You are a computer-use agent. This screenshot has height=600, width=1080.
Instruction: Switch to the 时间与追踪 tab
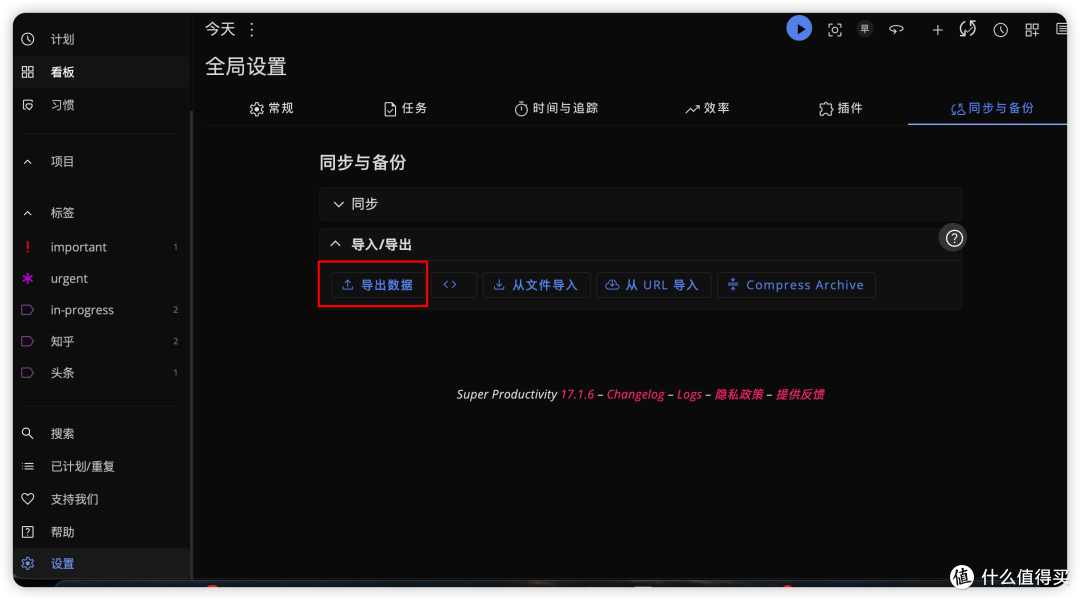pos(556,108)
